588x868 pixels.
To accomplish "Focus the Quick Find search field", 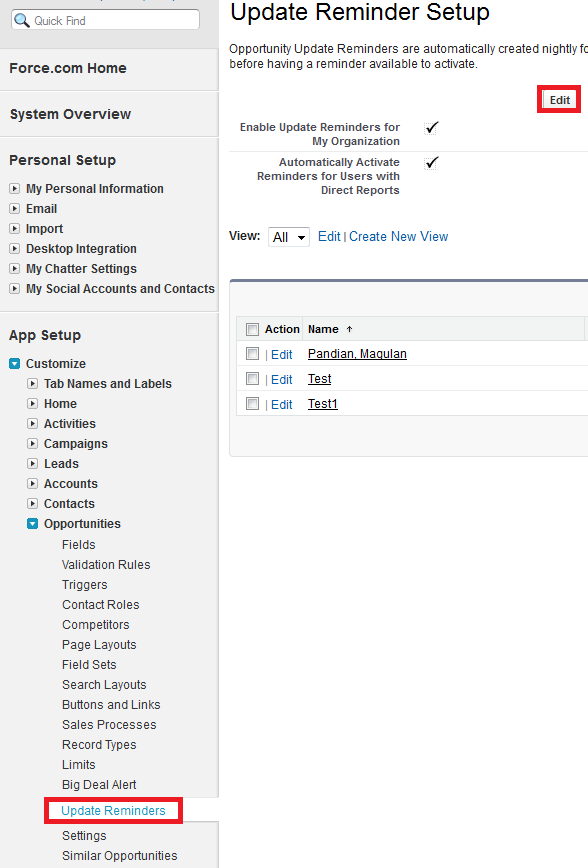I will 105,20.
